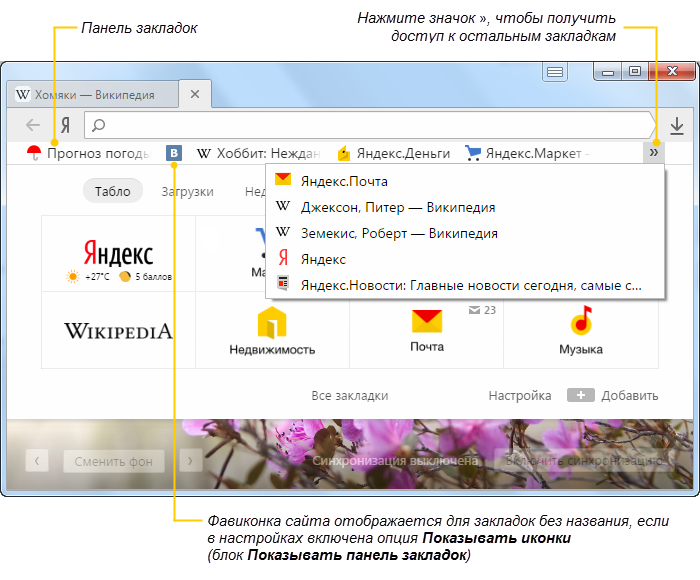The image size is (700, 580).
Task: Open Прогноз погоды bookmark
Action: (x=88, y=153)
